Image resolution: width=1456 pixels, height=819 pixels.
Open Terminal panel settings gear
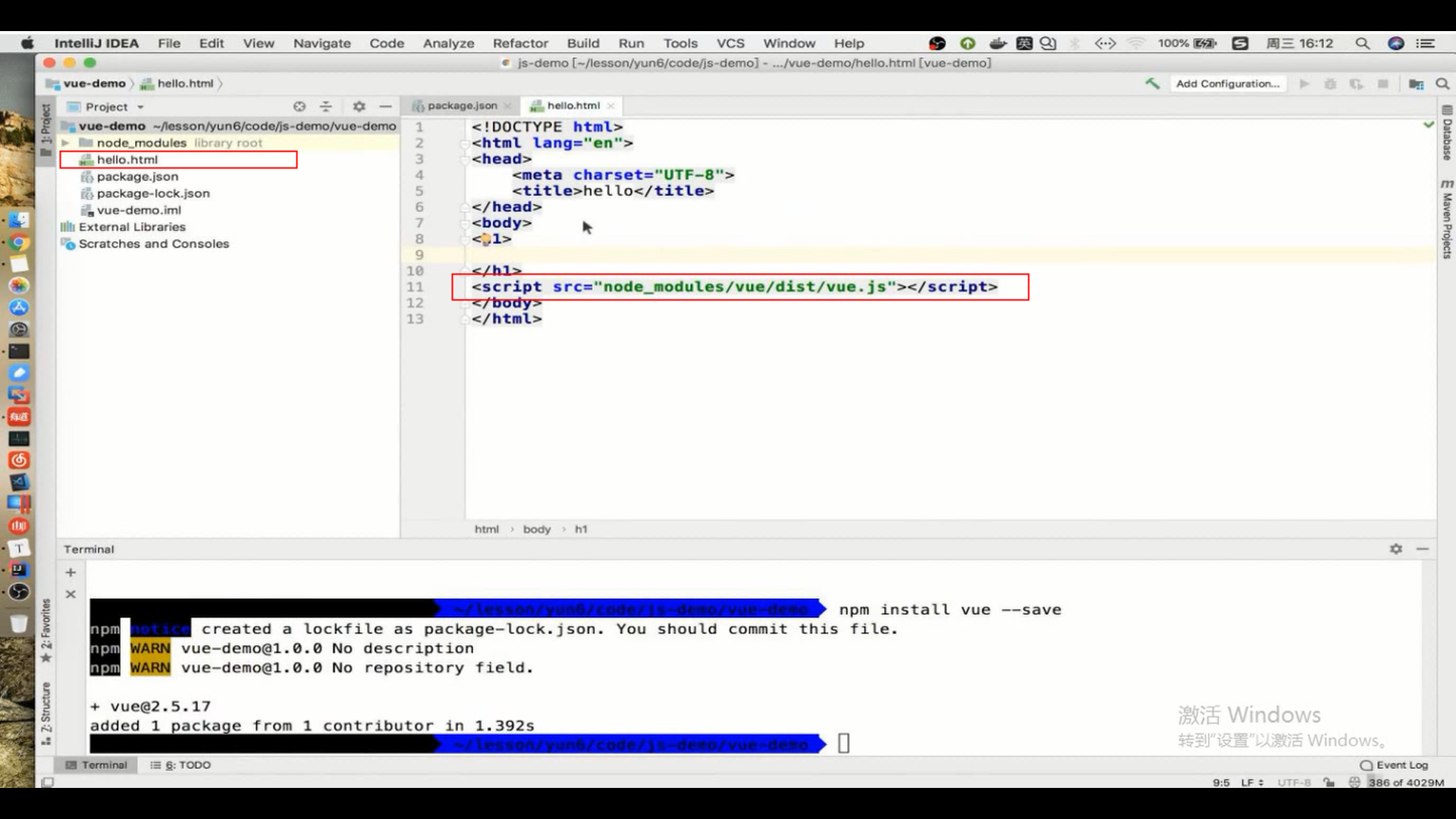[1396, 548]
